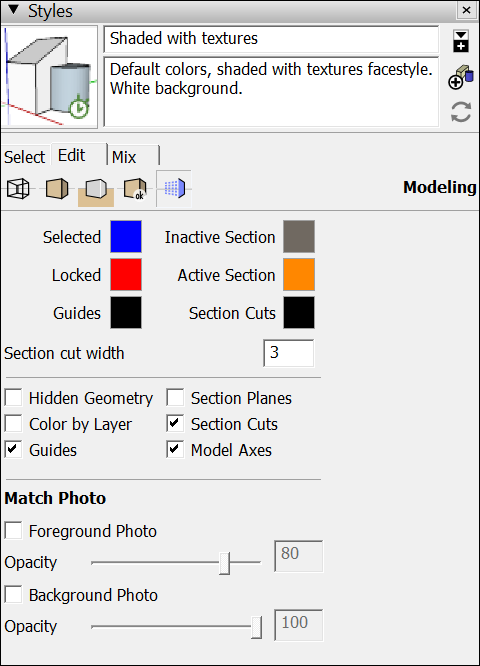This screenshot has height=666, width=480.
Task: Open the Edge settings icon
Action: click(18, 188)
